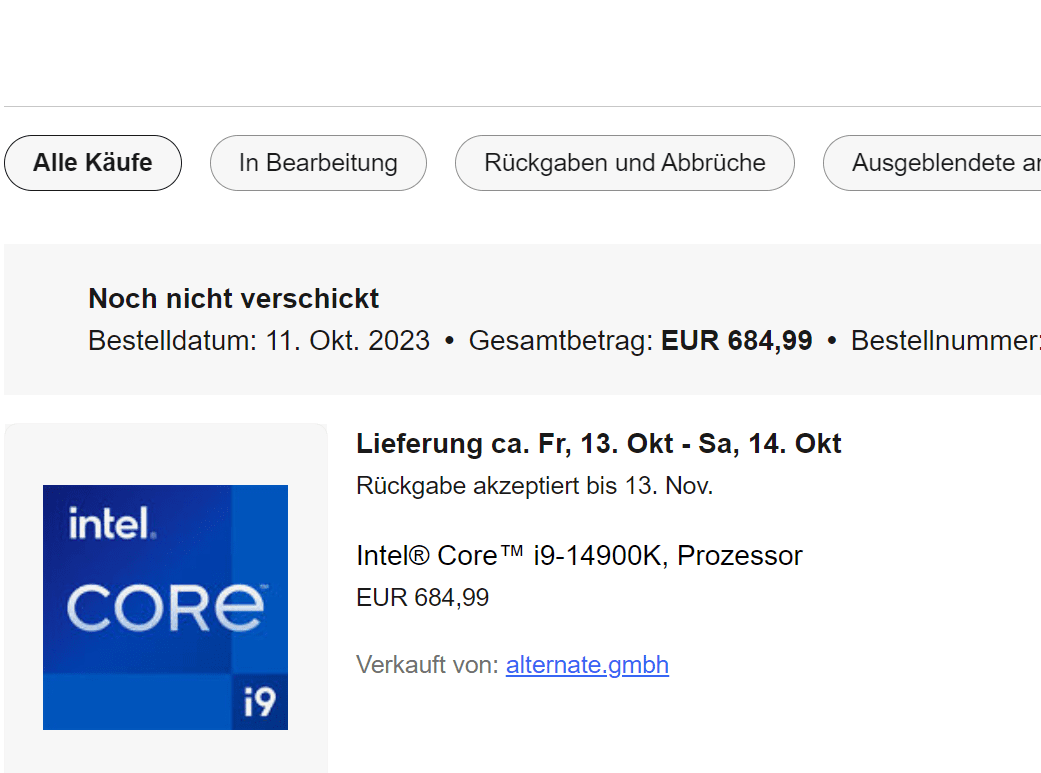Image resolution: width=1041 pixels, height=773 pixels.
Task: Click the Gesamtbetrag label in the order header
Action: (561, 341)
